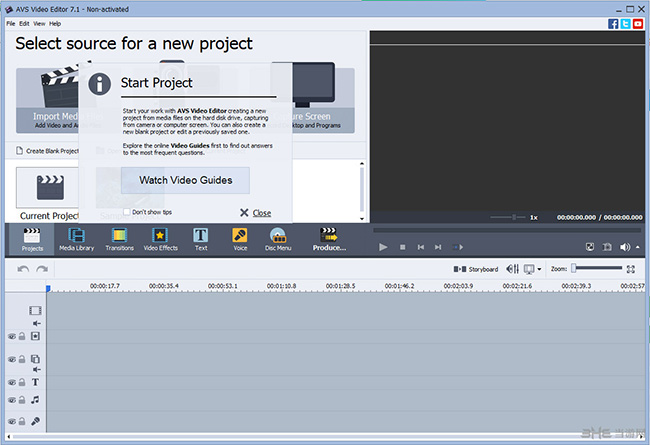Select the text track T icon
Viewport: 650px width, 445px height.
[35, 382]
